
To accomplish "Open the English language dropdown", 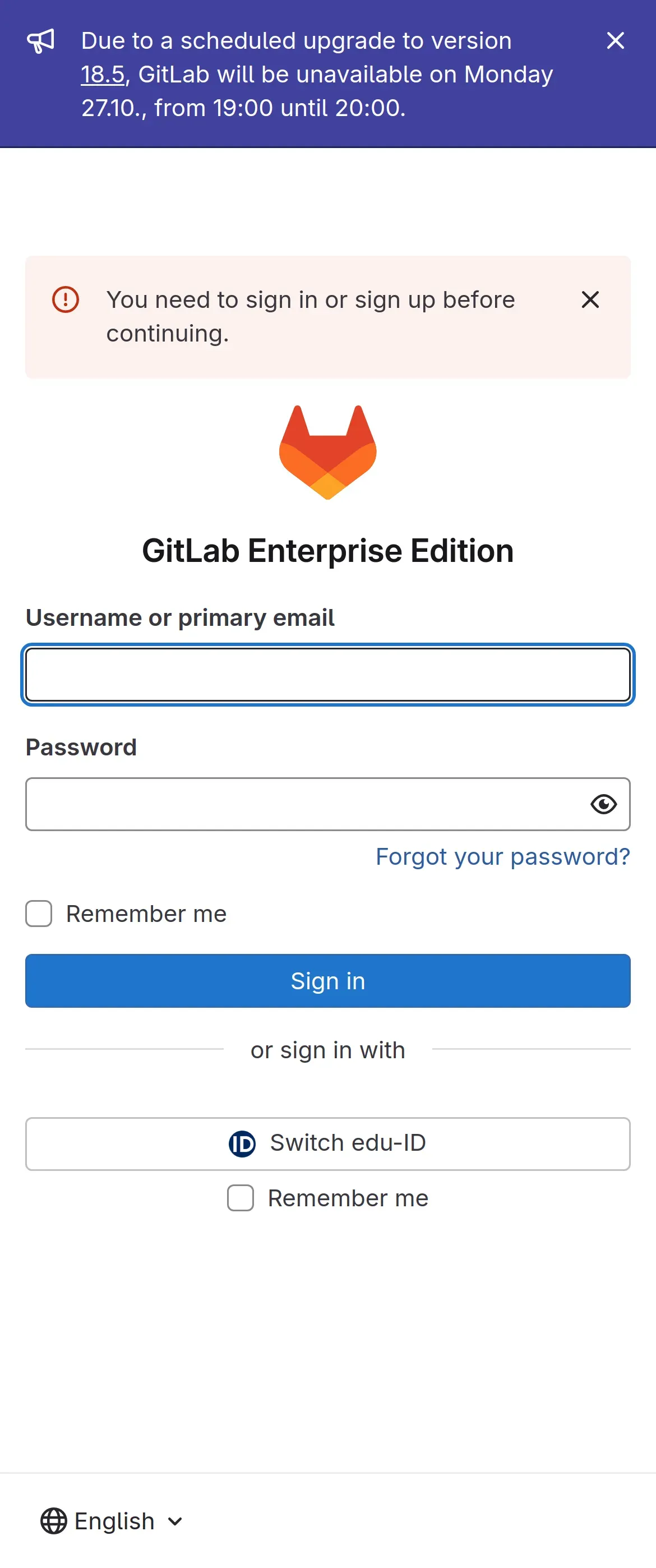I will (x=114, y=1520).
